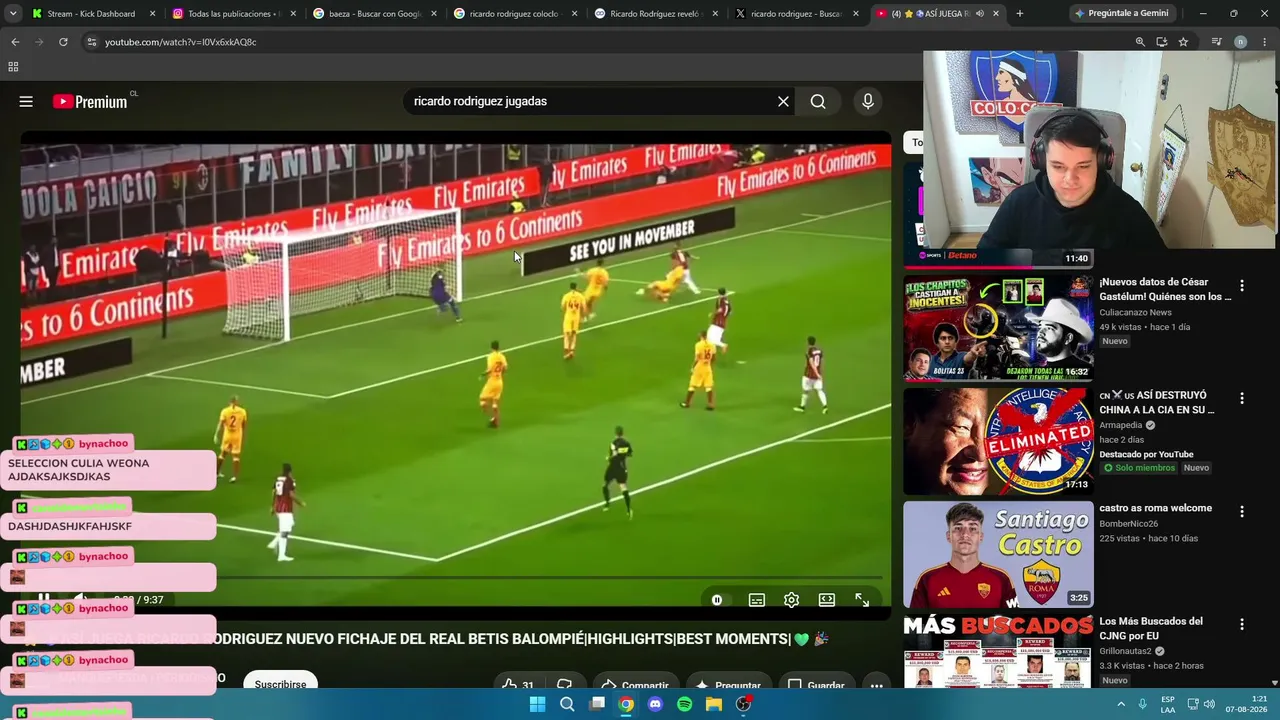The image size is (1280, 720).
Task: Open the Chapitos César Gastélum video thumbnail
Action: click(998, 328)
